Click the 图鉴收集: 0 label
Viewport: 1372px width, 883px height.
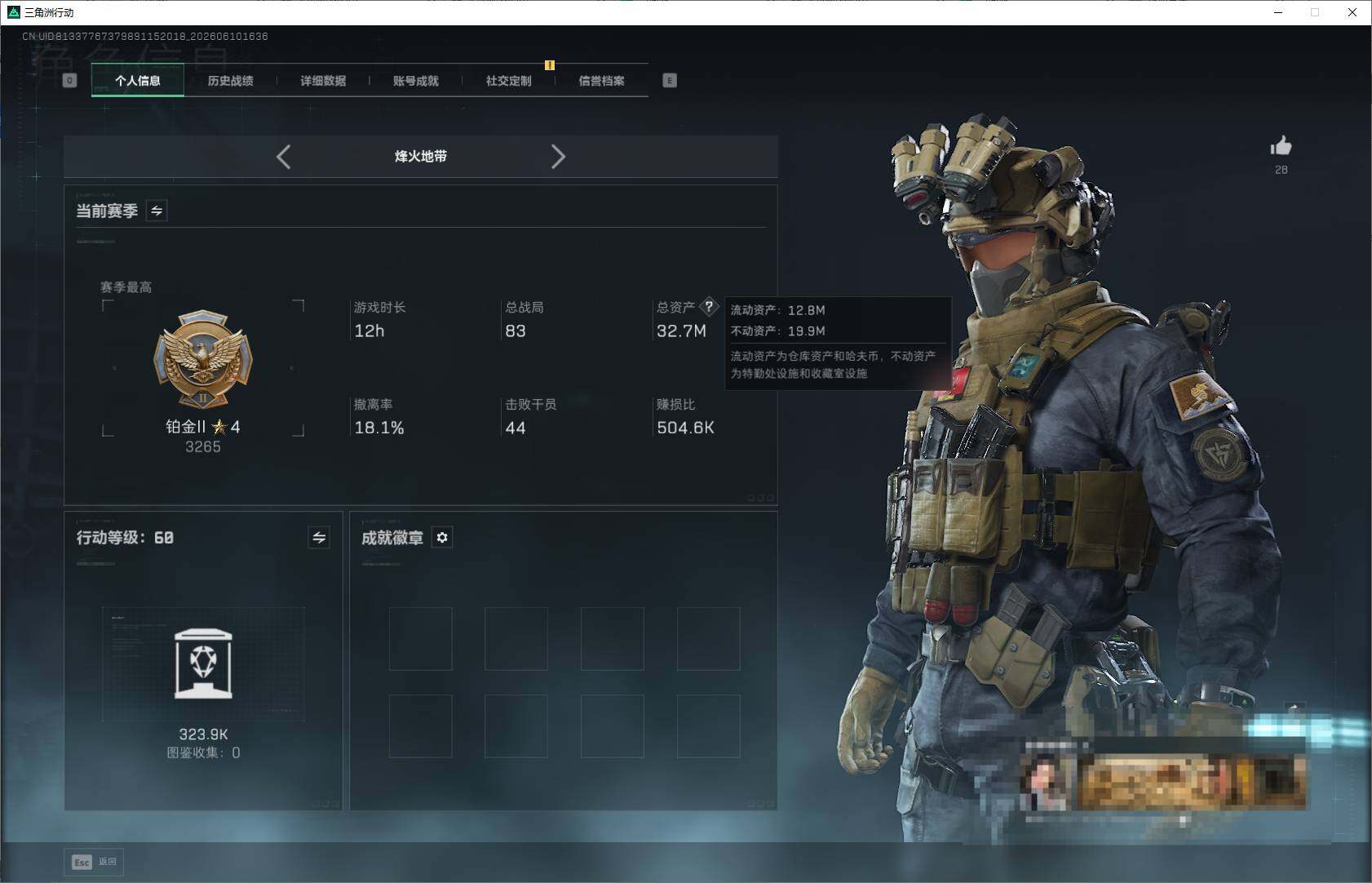point(203,752)
